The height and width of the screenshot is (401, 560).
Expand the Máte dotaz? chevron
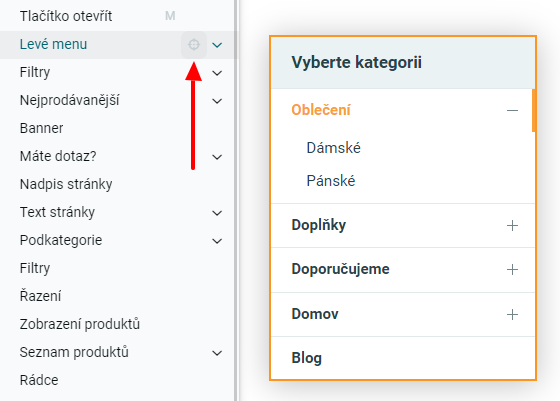(x=217, y=157)
